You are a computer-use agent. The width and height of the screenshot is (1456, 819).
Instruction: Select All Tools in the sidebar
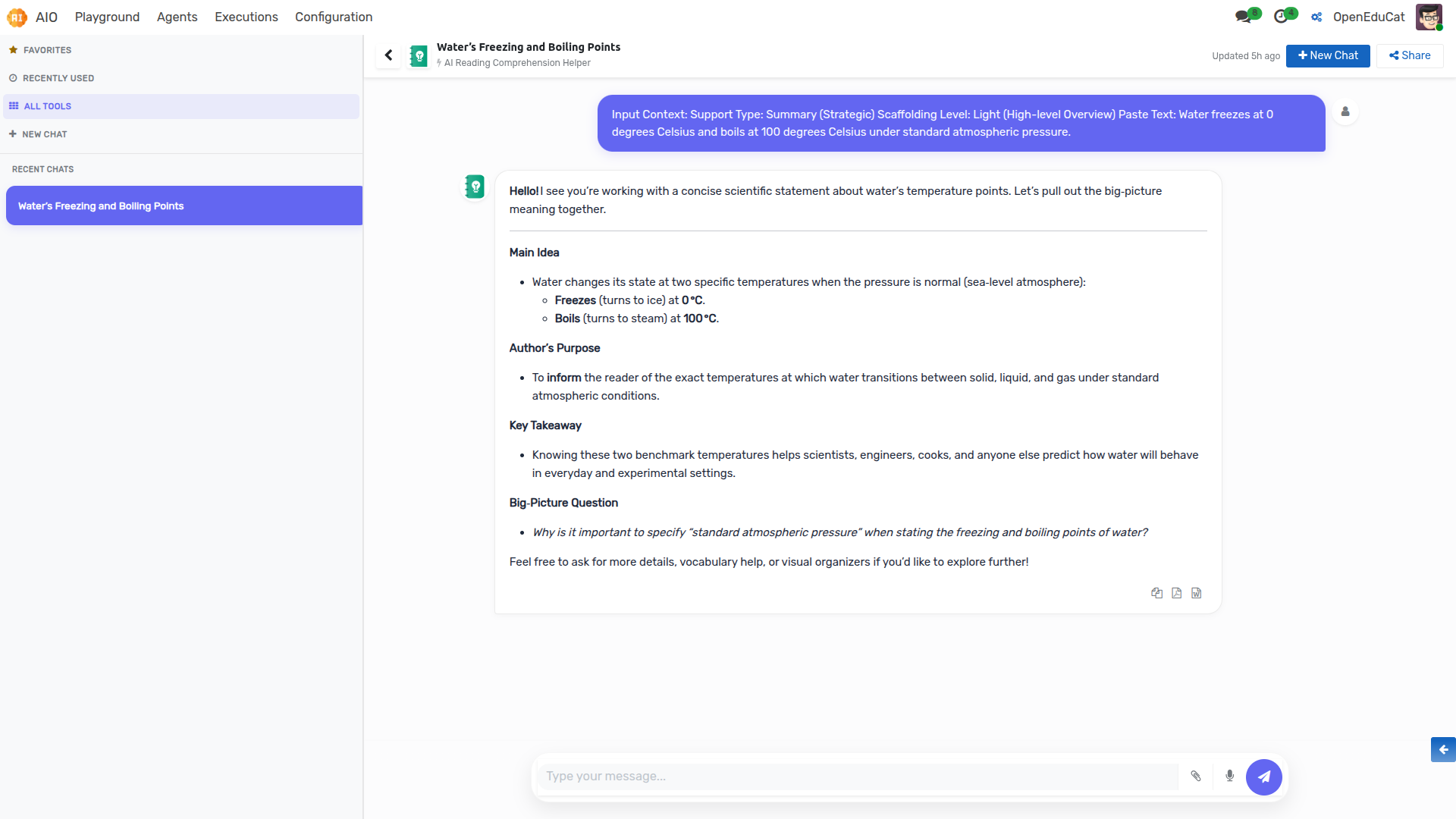tap(181, 106)
